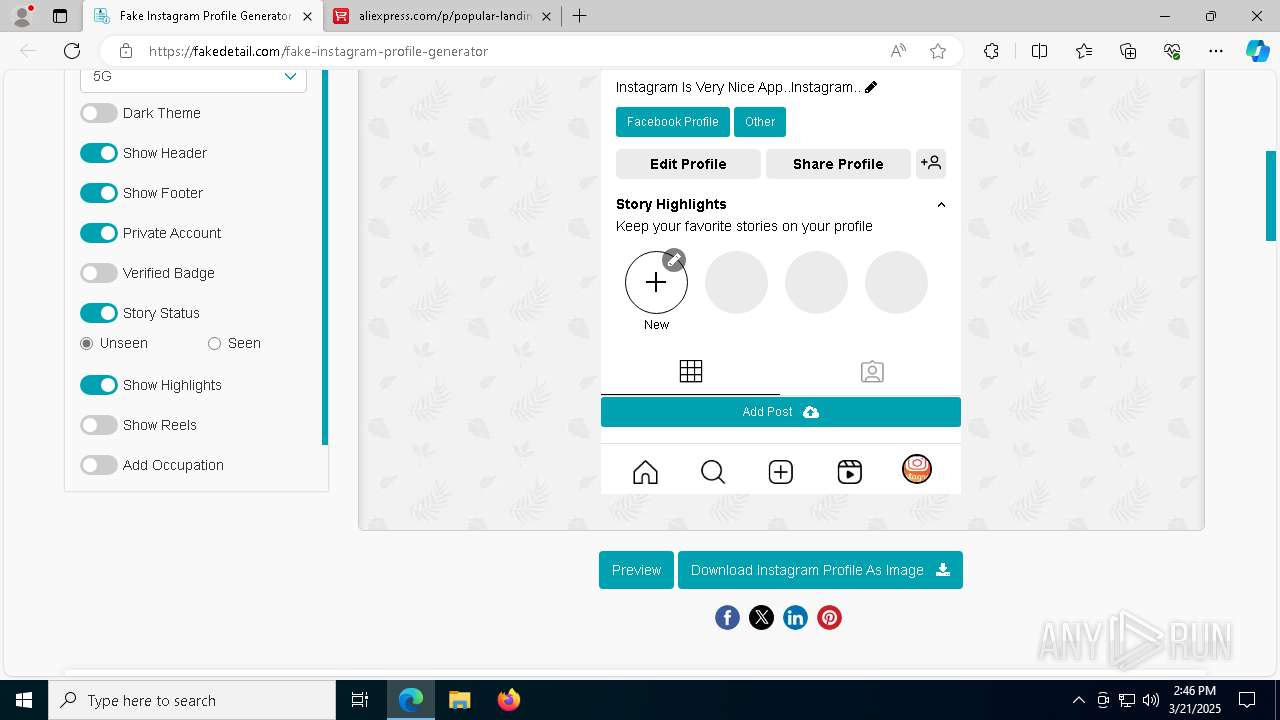
Task: Turn off Show Footer toggle
Action: tap(99, 193)
